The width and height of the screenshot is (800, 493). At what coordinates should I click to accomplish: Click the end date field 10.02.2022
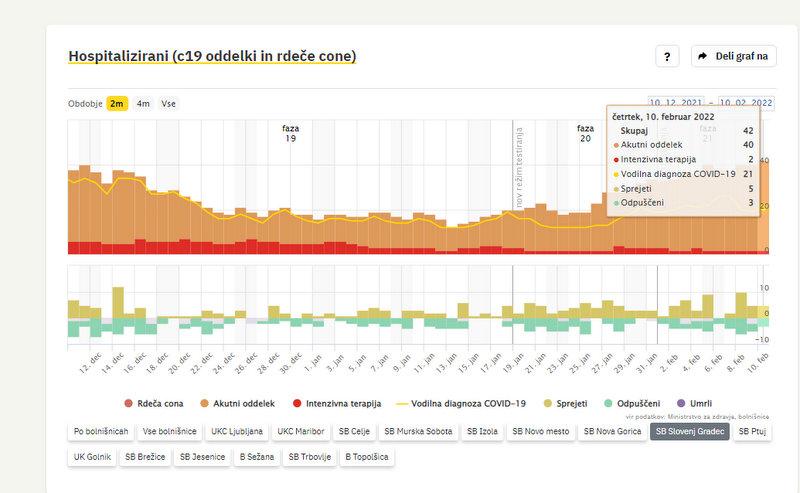pyautogui.click(x=746, y=103)
